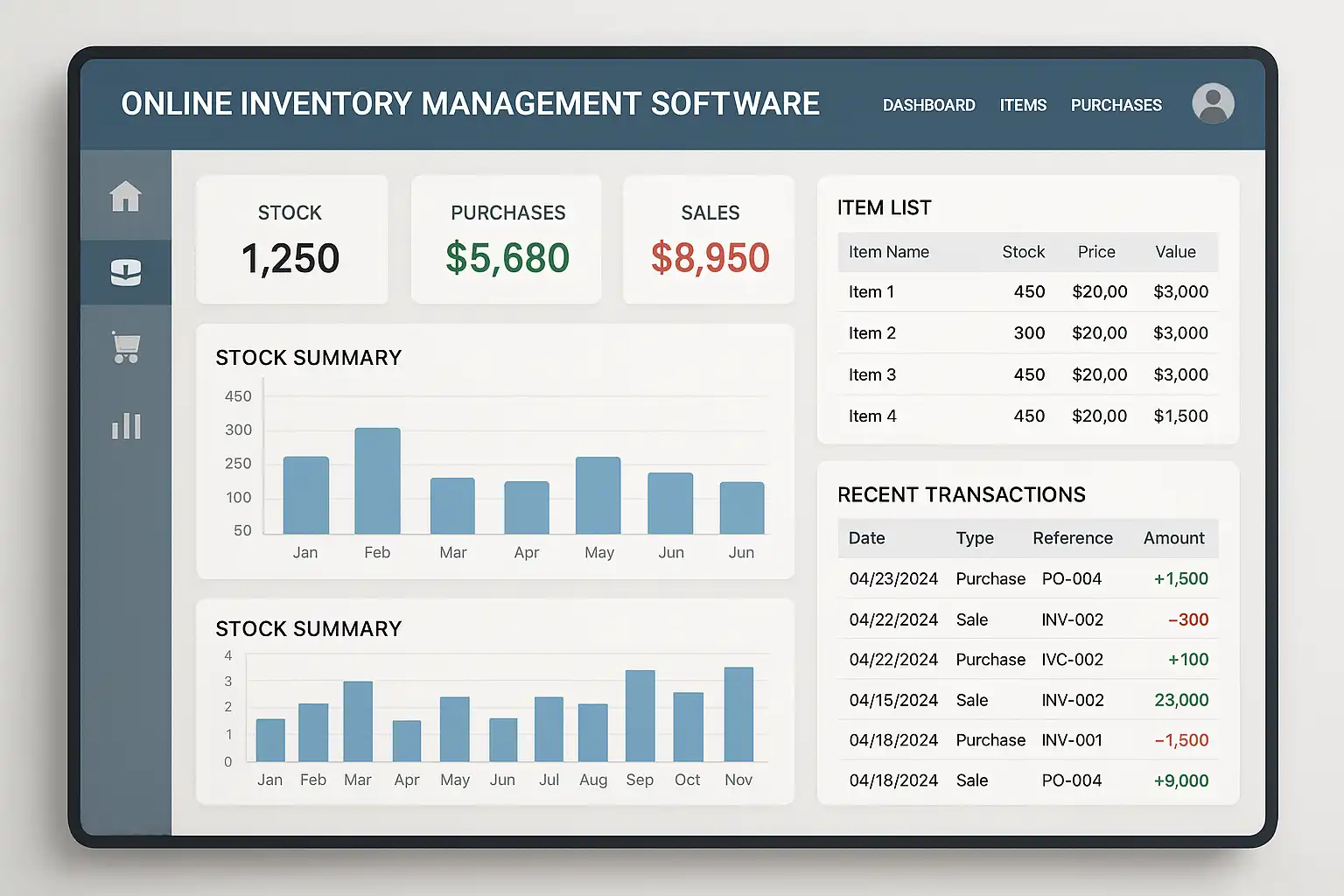The image size is (1344, 896).
Task: Sort item list by Stock column header
Action: (x=1023, y=252)
